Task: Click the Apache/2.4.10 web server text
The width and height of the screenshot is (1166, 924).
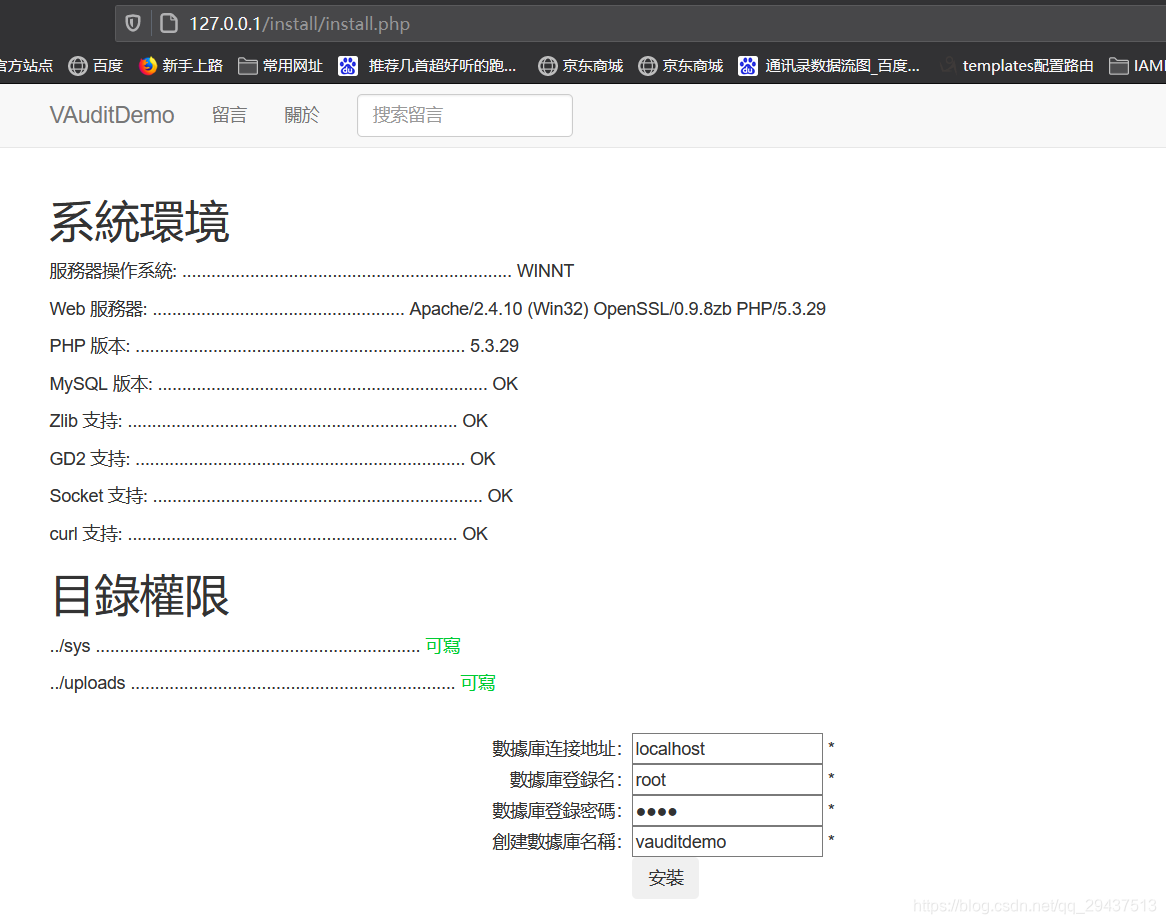Action: pos(617,309)
